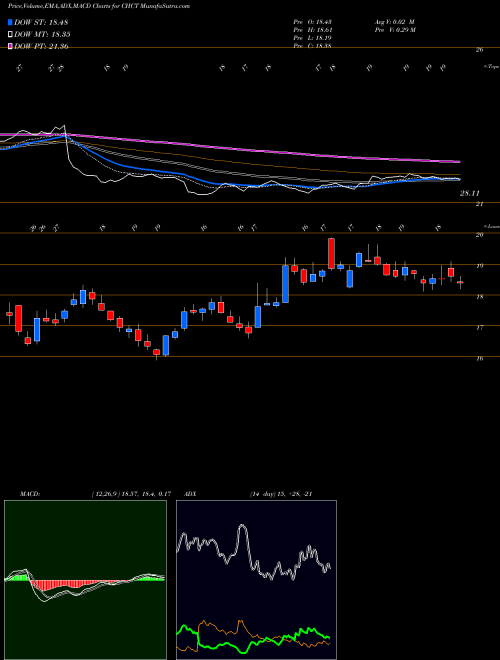Click the 16 price axis label
Image resolution: width=500 pixels, height=660 pixels.
tap(479, 359)
